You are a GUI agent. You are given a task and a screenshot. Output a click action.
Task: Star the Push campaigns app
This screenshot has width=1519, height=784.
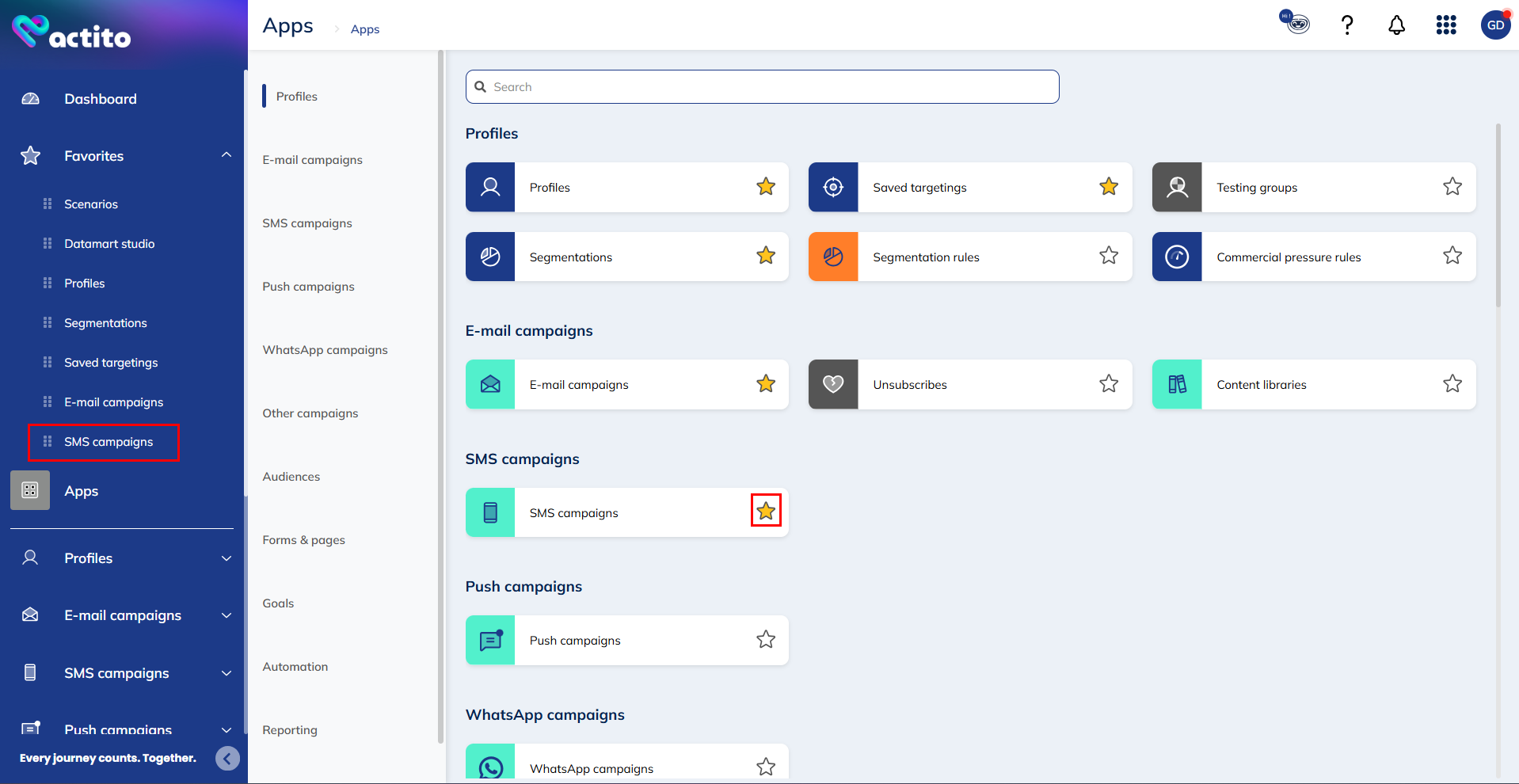point(766,640)
